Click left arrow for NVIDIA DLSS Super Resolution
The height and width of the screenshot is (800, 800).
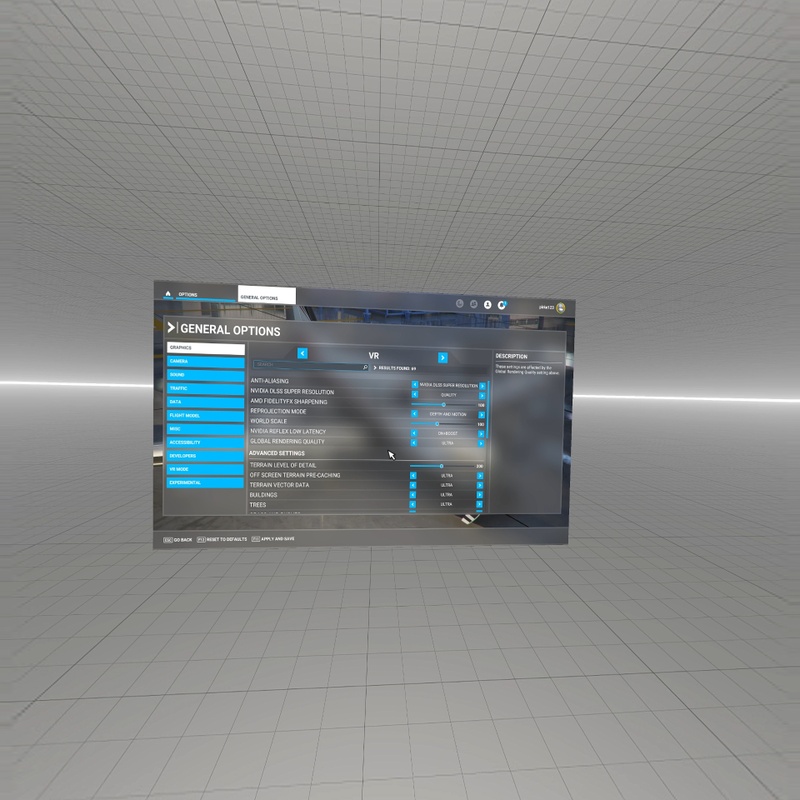click(415, 394)
